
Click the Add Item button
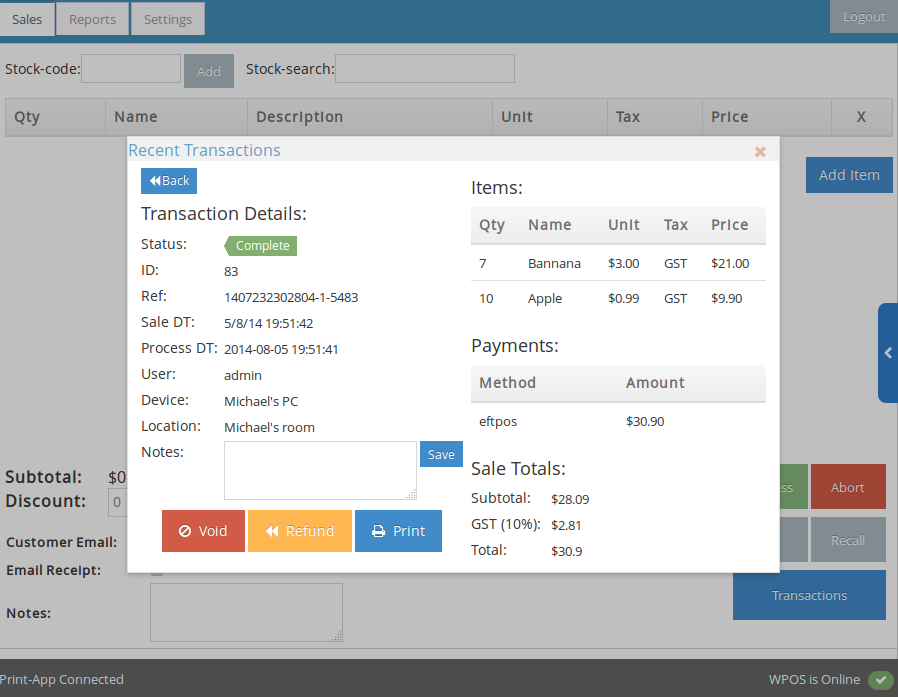click(x=849, y=175)
